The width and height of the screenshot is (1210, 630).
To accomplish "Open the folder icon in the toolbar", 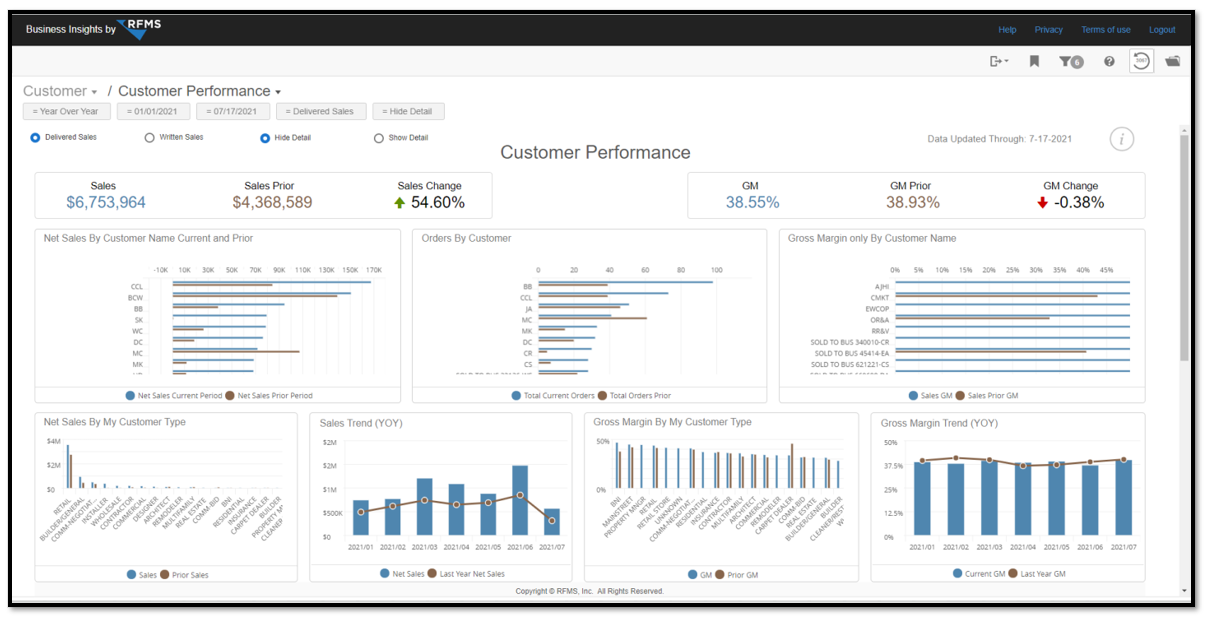I will (1173, 62).
